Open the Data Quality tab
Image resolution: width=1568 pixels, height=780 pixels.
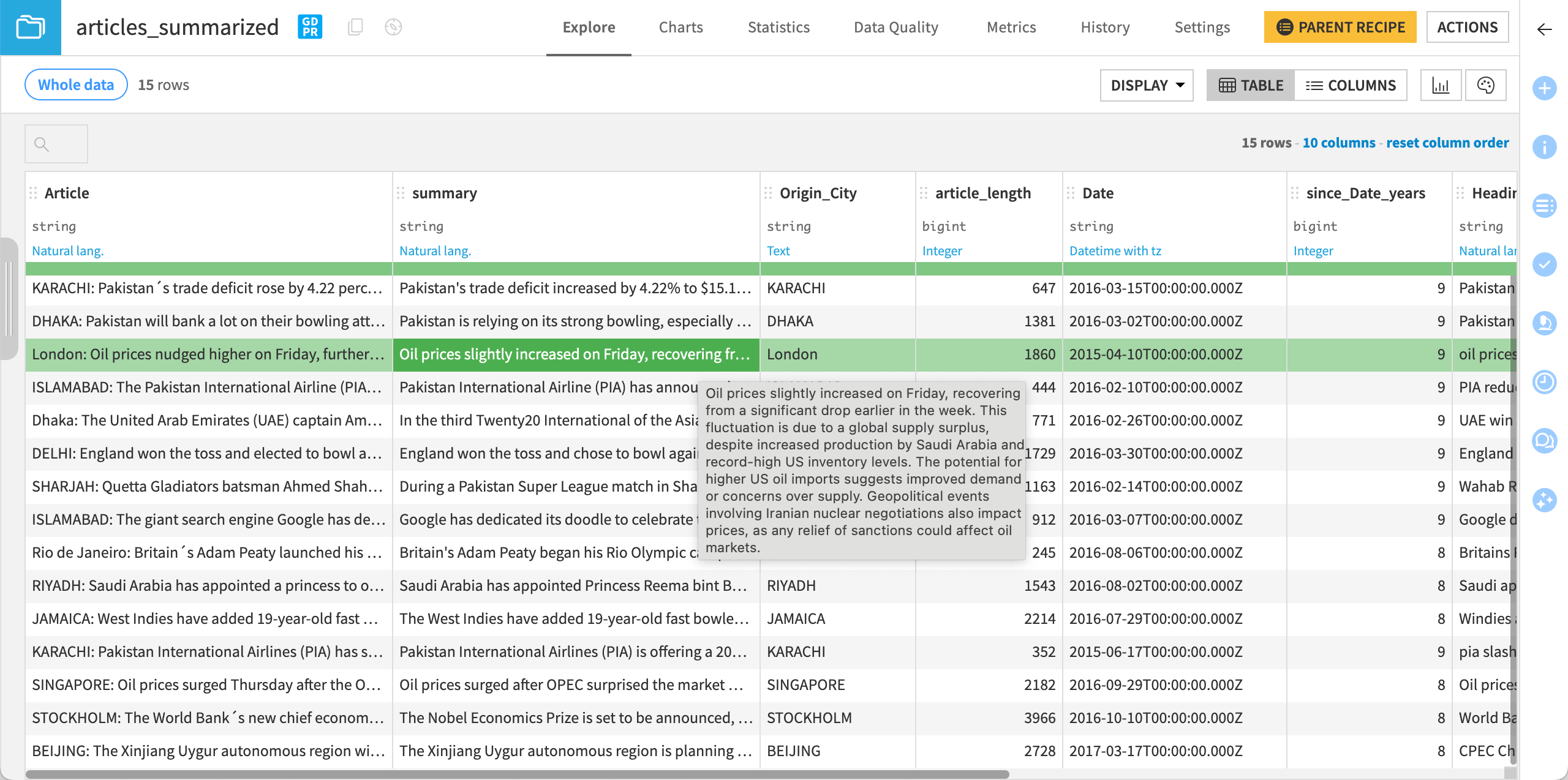[896, 27]
